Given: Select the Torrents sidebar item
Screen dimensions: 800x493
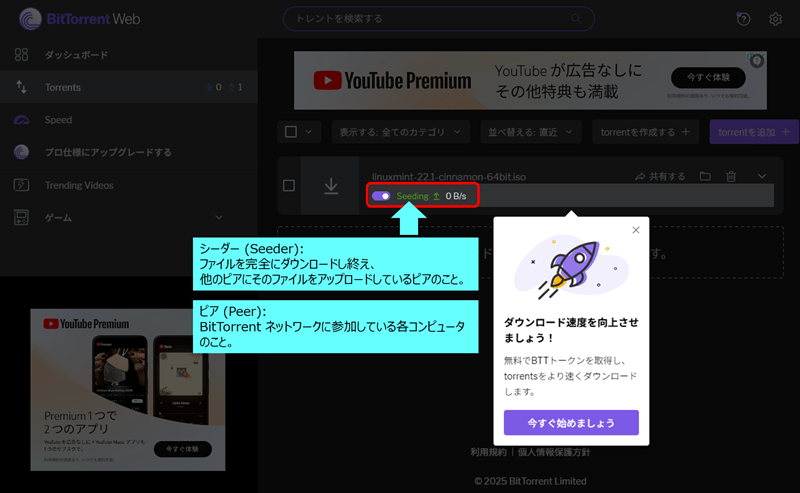Looking at the screenshot, I should (129, 87).
